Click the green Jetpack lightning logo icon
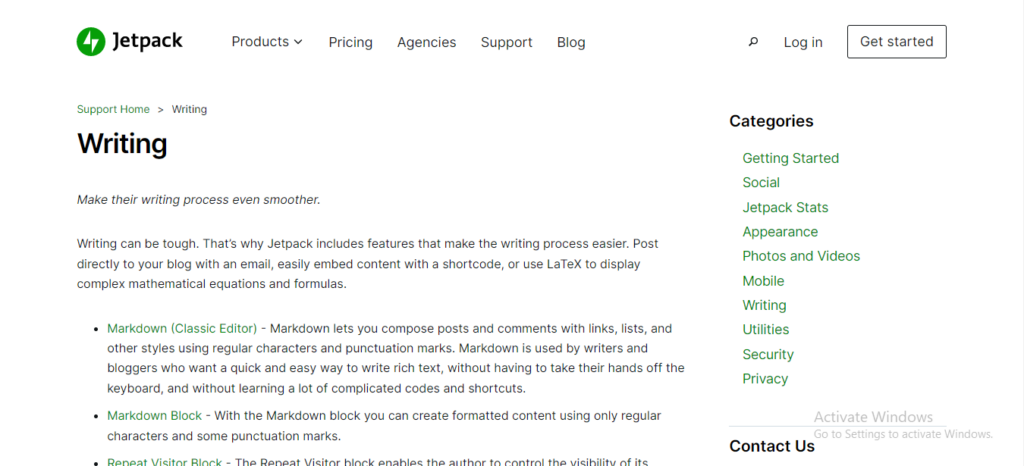The width and height of the screenshot is (1024, 466). point(91,42)
